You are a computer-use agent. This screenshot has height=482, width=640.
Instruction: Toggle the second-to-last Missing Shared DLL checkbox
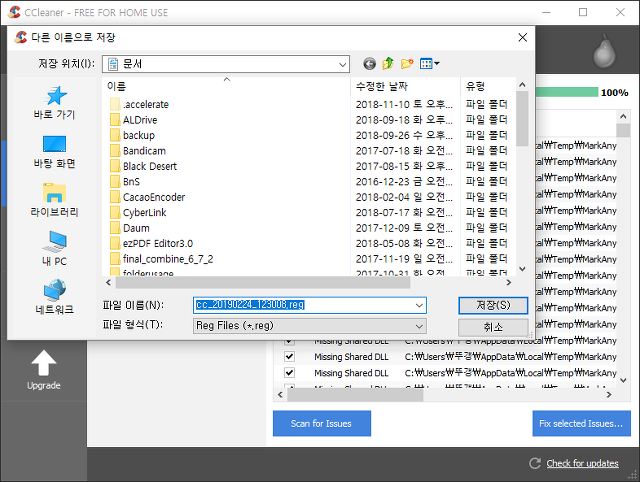click(289, 356)
